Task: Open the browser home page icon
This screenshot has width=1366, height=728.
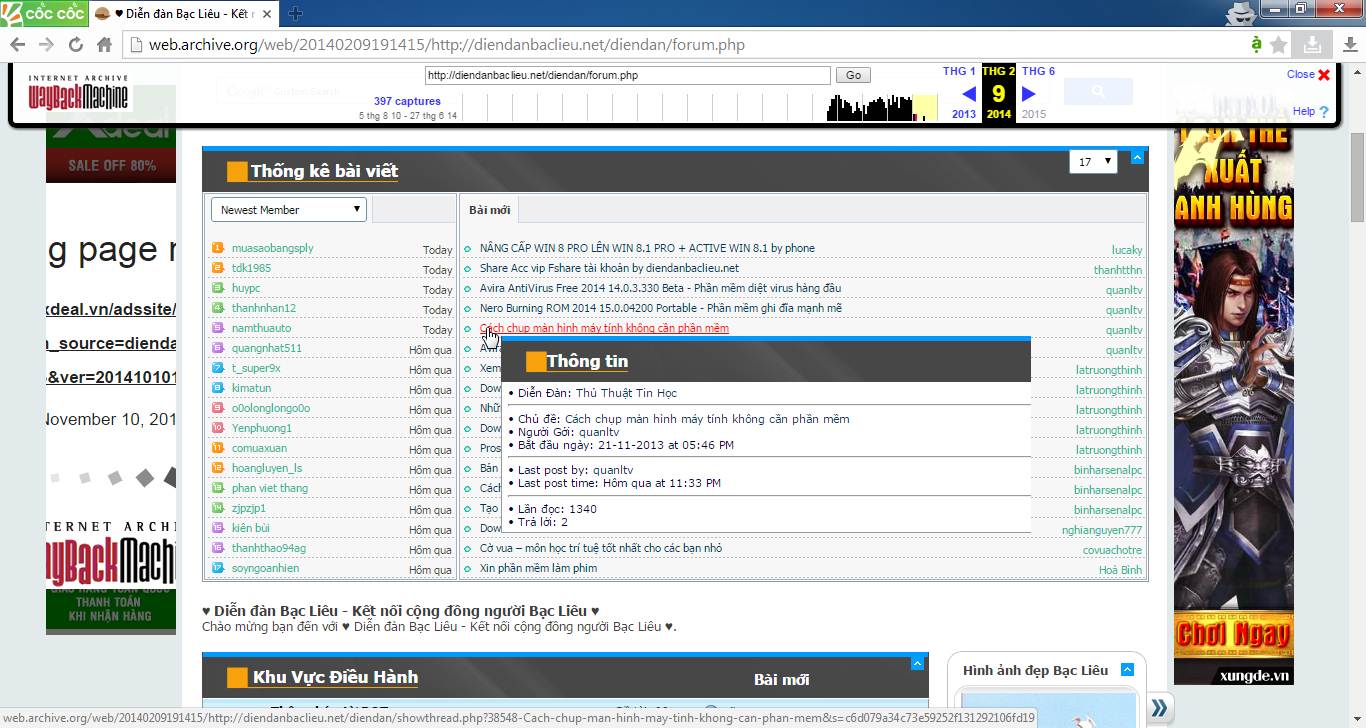Action: coord(104,45)
